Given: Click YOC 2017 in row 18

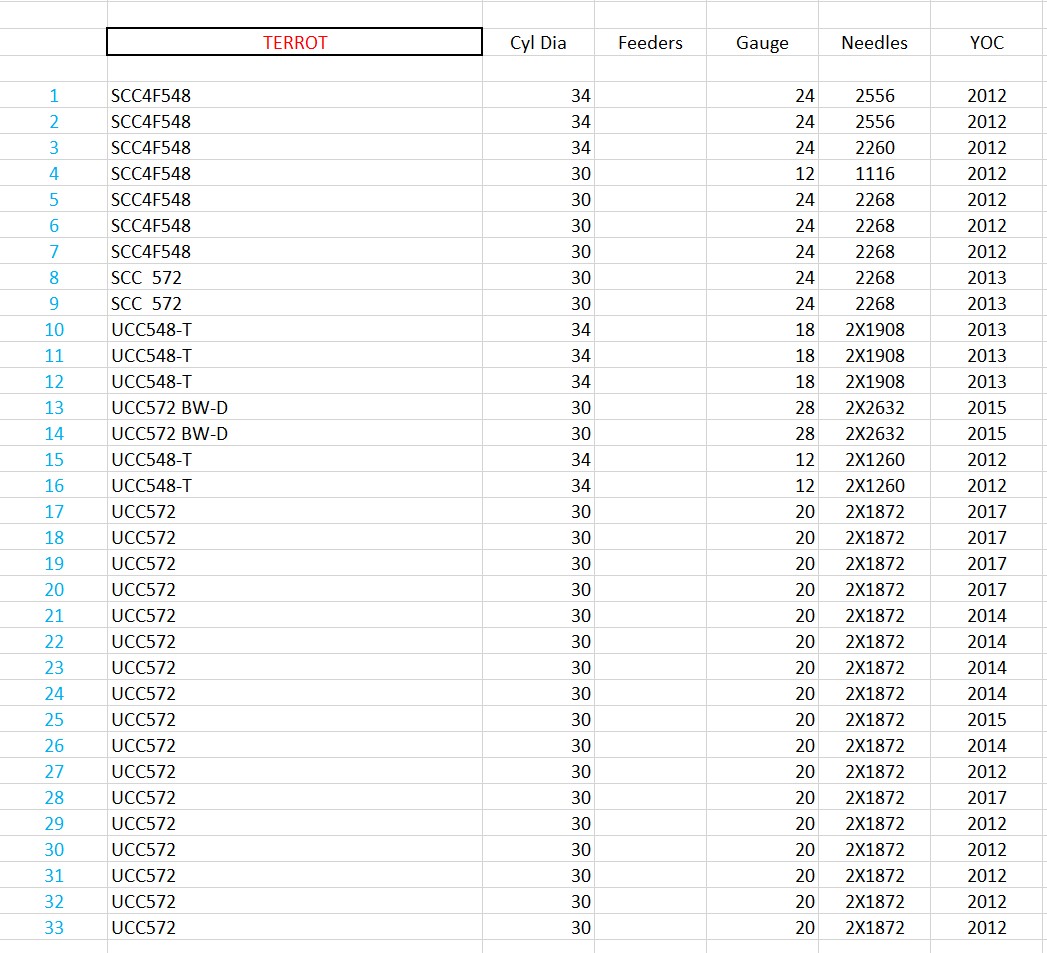Looking at the screenshot, I should pyautogui.click(x=987, y=538).
